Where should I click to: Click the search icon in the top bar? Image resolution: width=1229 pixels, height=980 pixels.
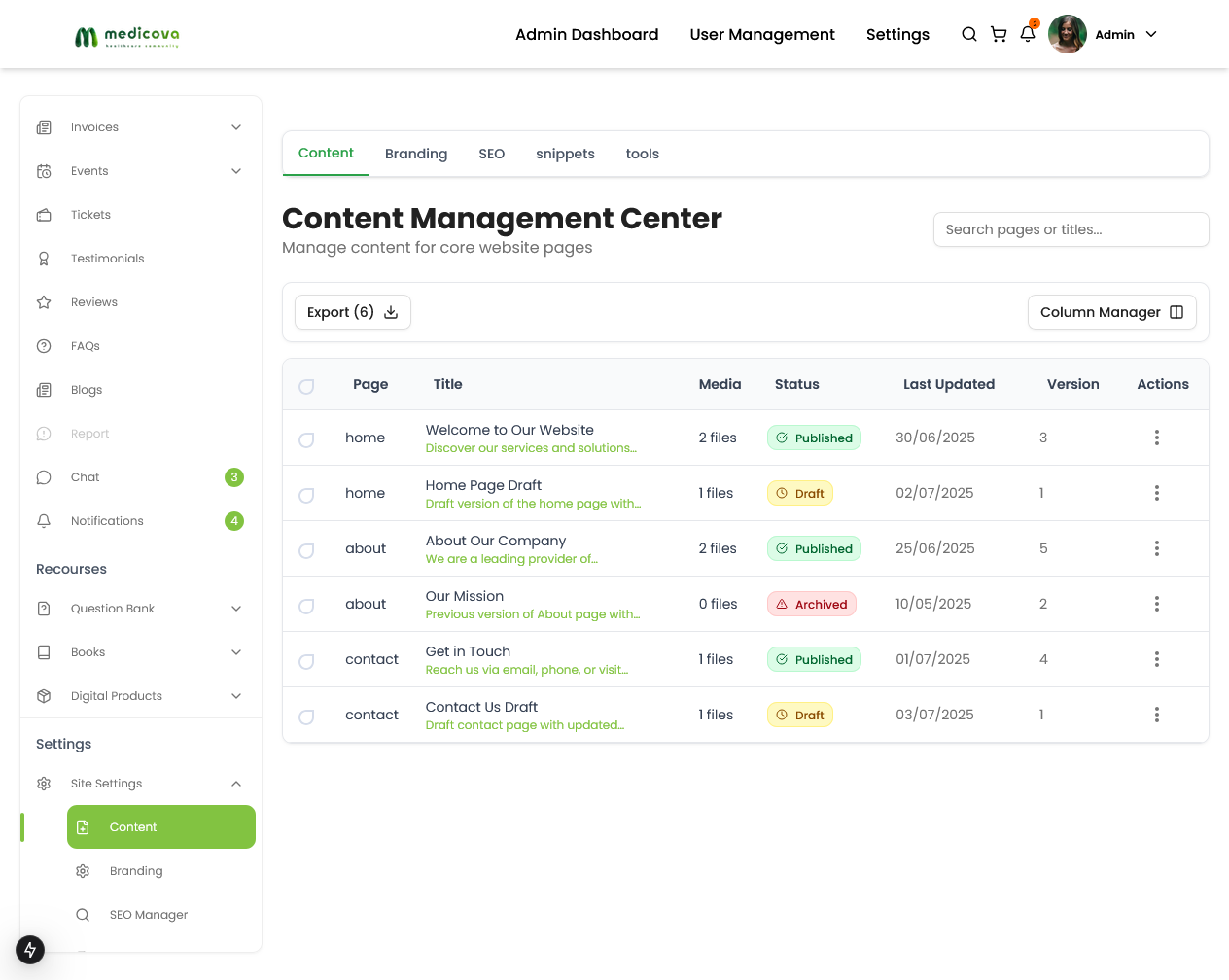pyautogui.click(x=968, y=34)
